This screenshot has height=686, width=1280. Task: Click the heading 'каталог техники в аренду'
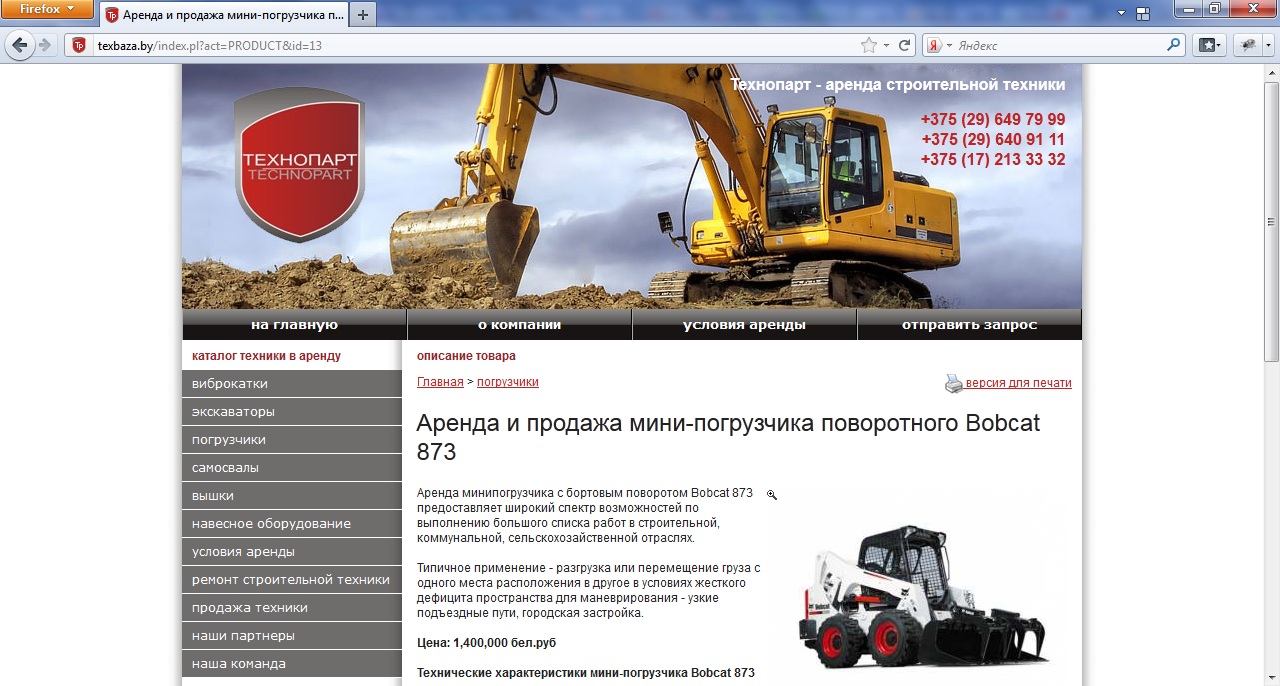tap(266, 356)
